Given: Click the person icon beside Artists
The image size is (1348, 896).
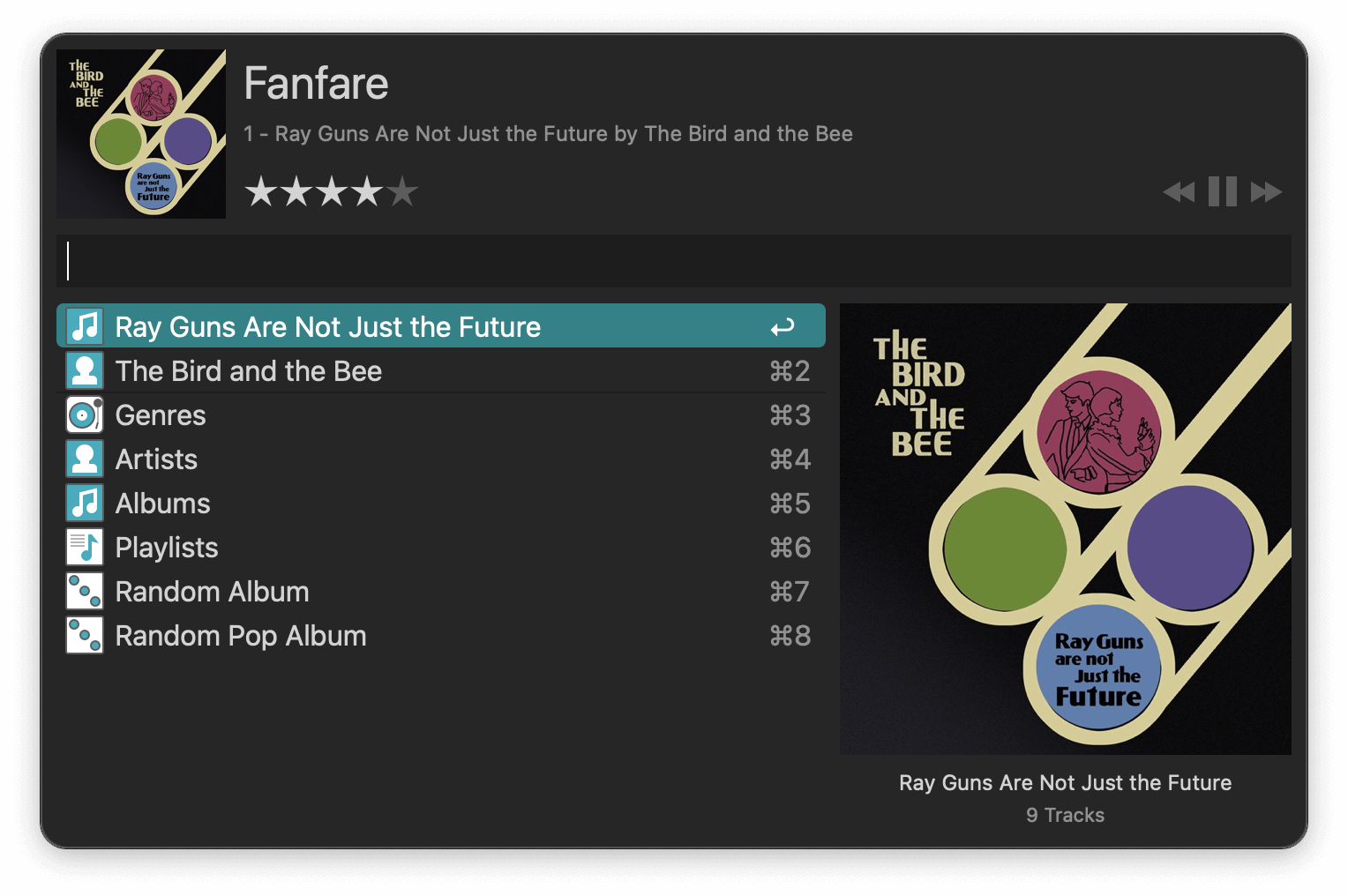Looking at the screenshot, I should click(x=85, y=459).
